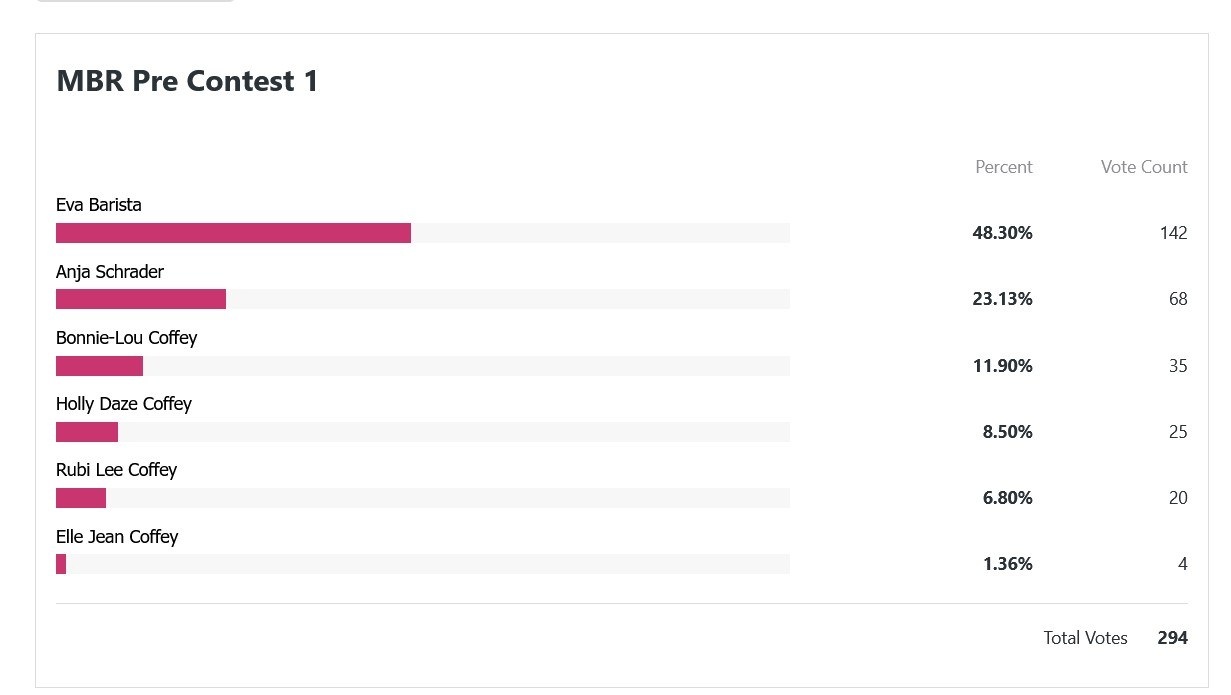Click Anja Schrader's vote bar
Screen dimensions: 1231x695
click(141, 299)
